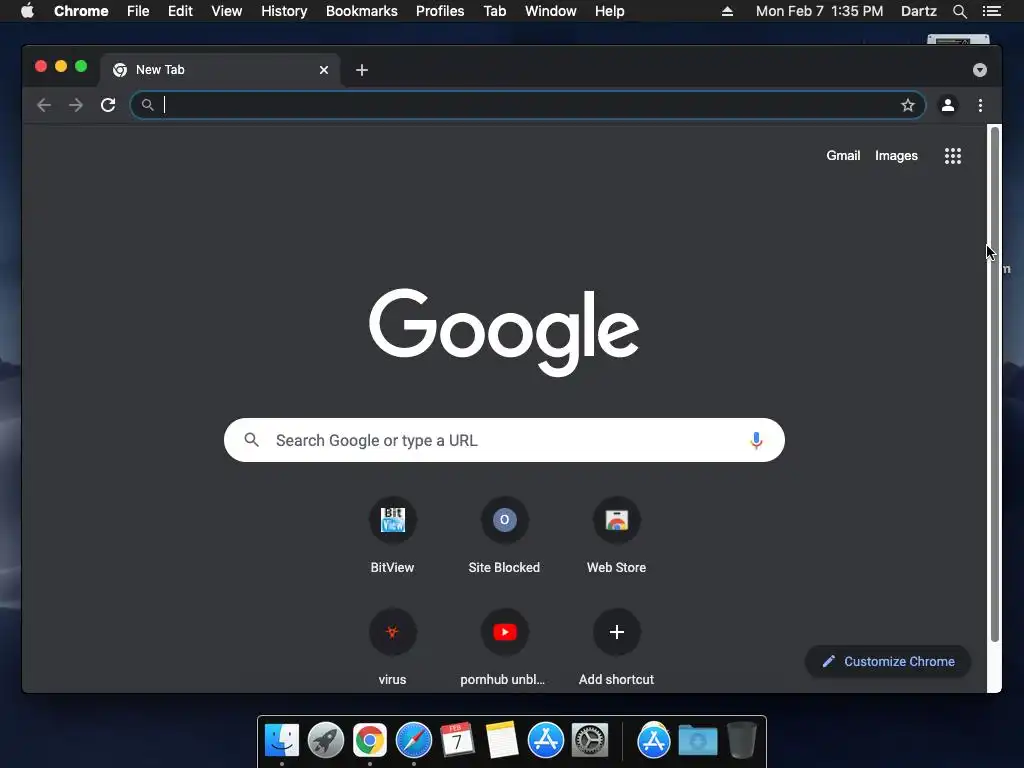Click the Dartz user name in menu bar

[x=918, y=11]
